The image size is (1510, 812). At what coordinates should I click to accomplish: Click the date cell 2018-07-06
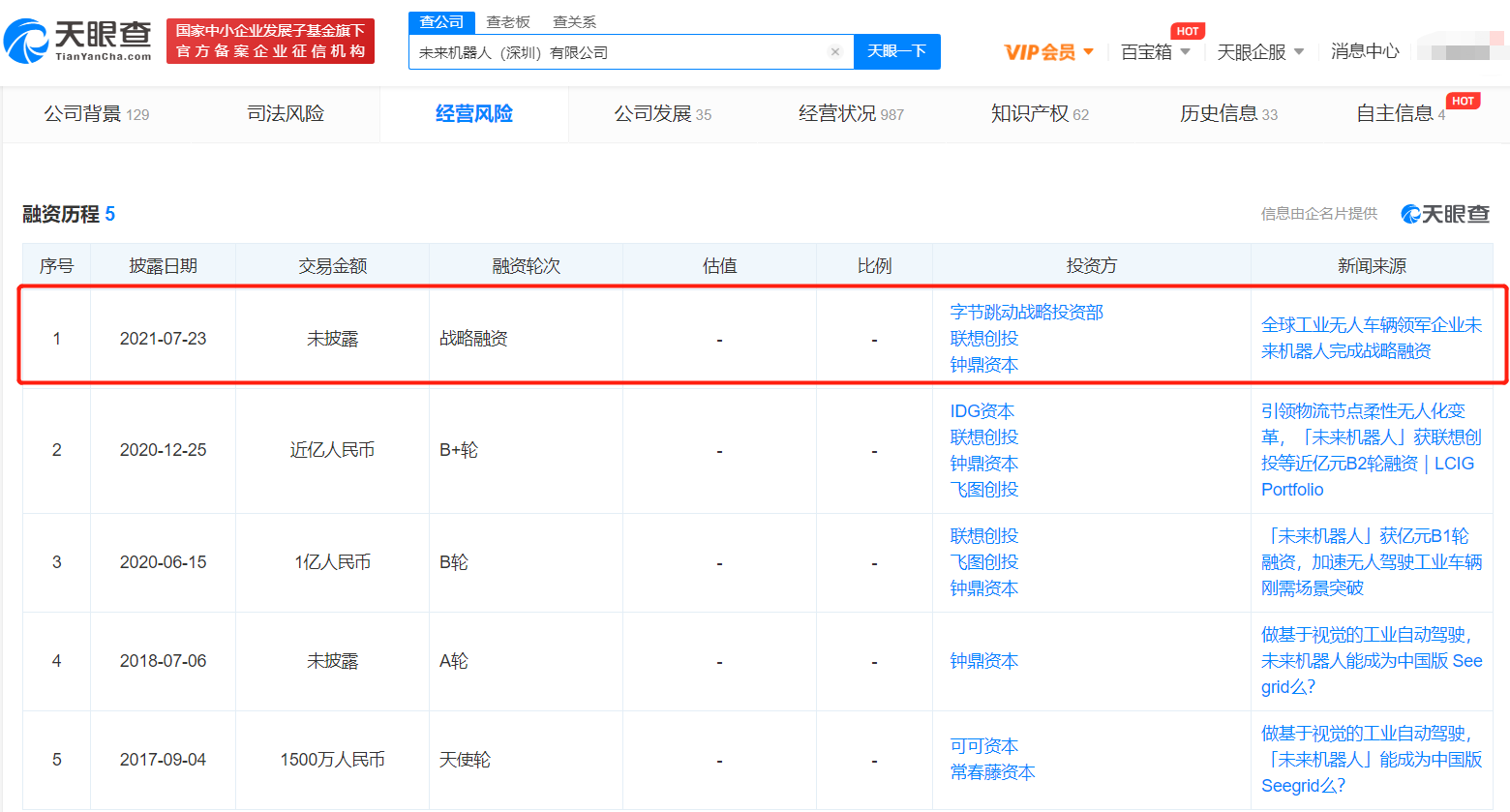[x=164, y=661]
